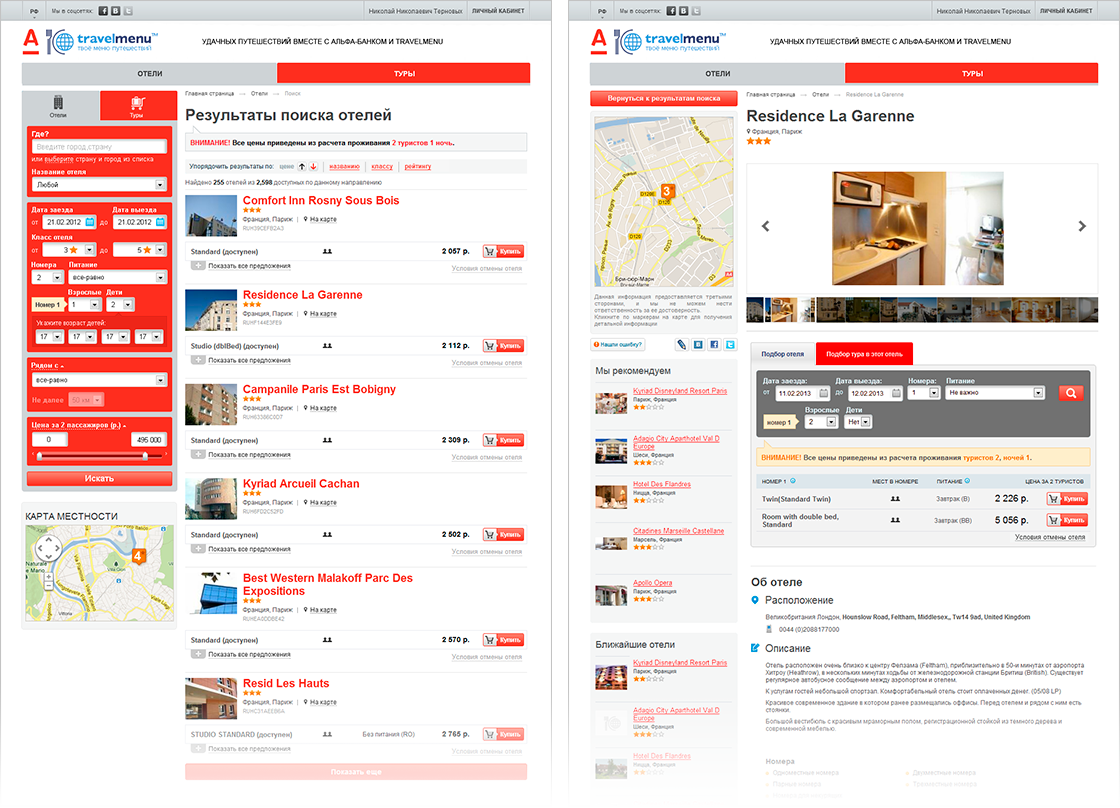Switch to the ТУРЫ tab on left page

pyautogui.click(x=404, y=74)
